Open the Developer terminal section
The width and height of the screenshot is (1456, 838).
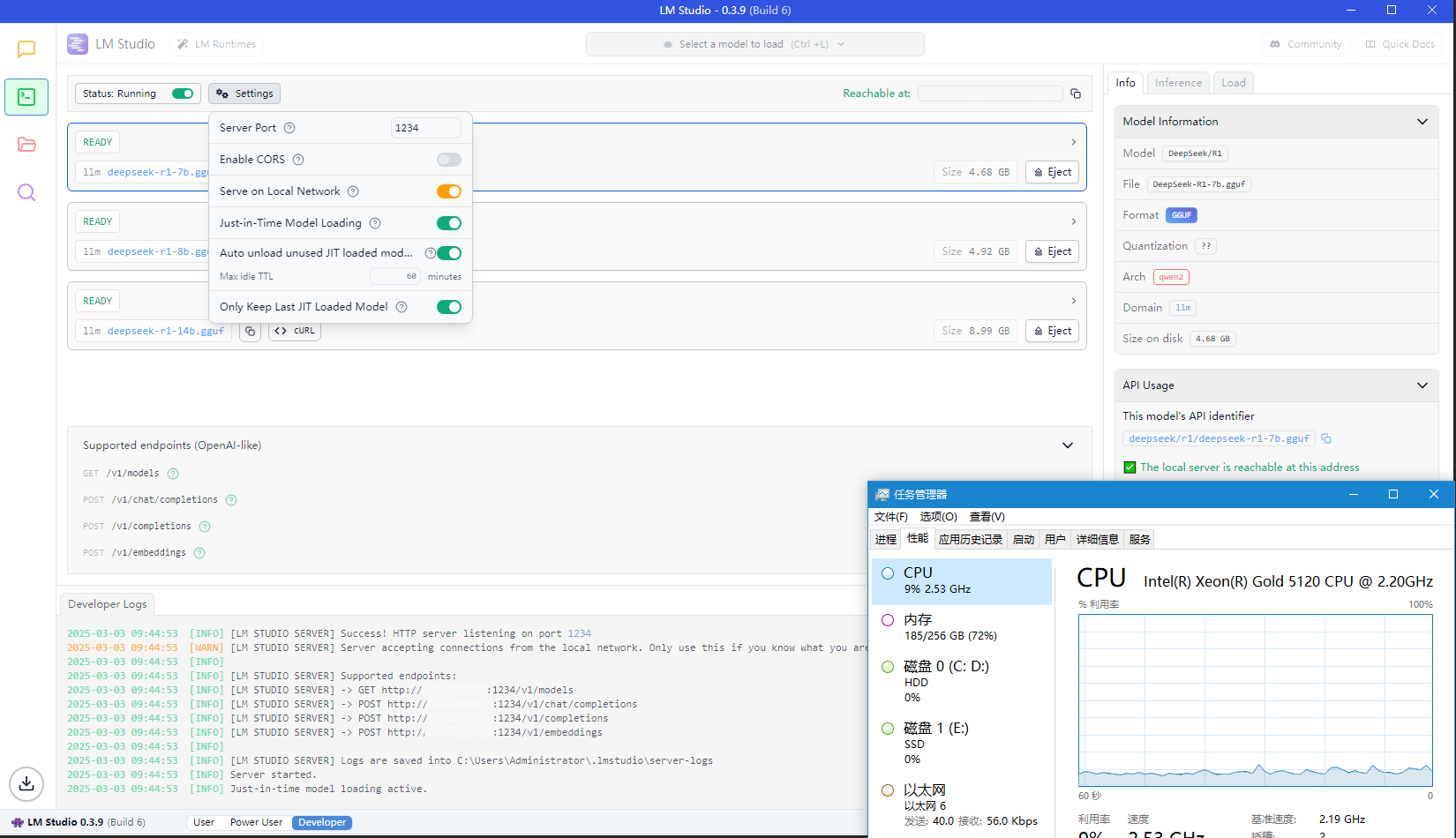(26, 97)
